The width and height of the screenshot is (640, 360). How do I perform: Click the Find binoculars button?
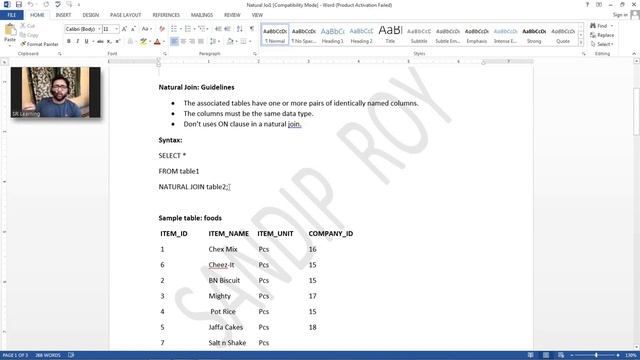tap(601, 26)
